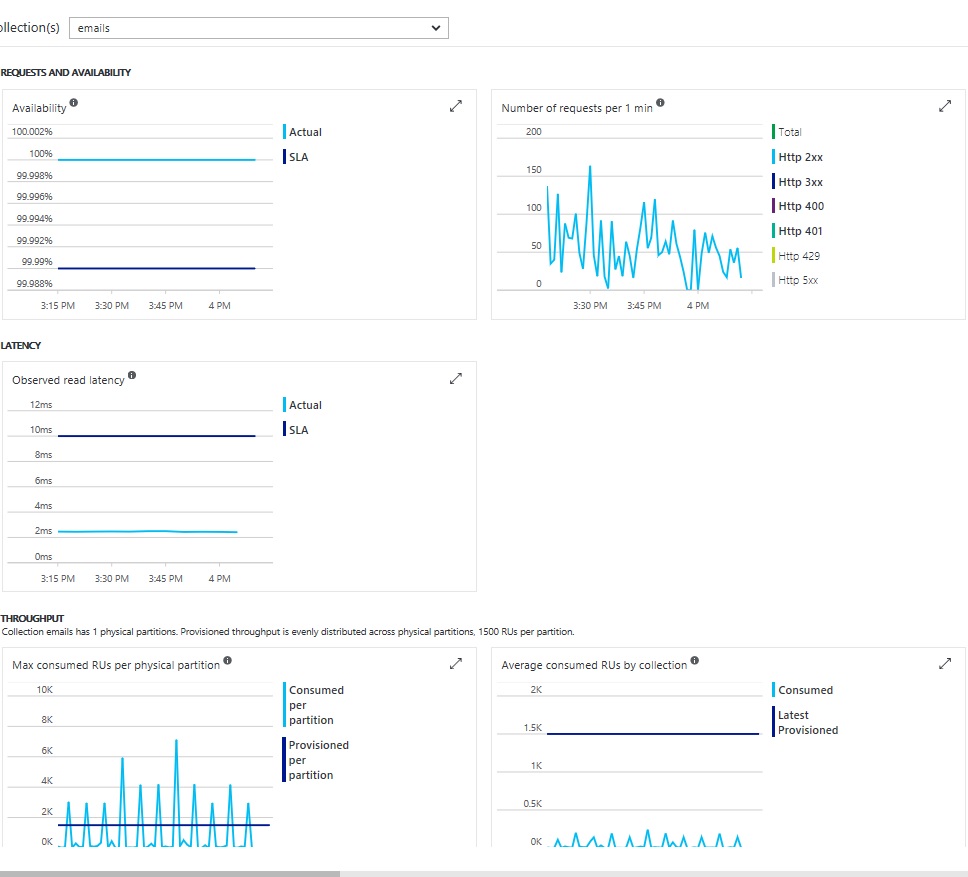The image size is (968, 877).
Task: Click the horizontal scrollbar at the bottom
Action: pos(170,873)
